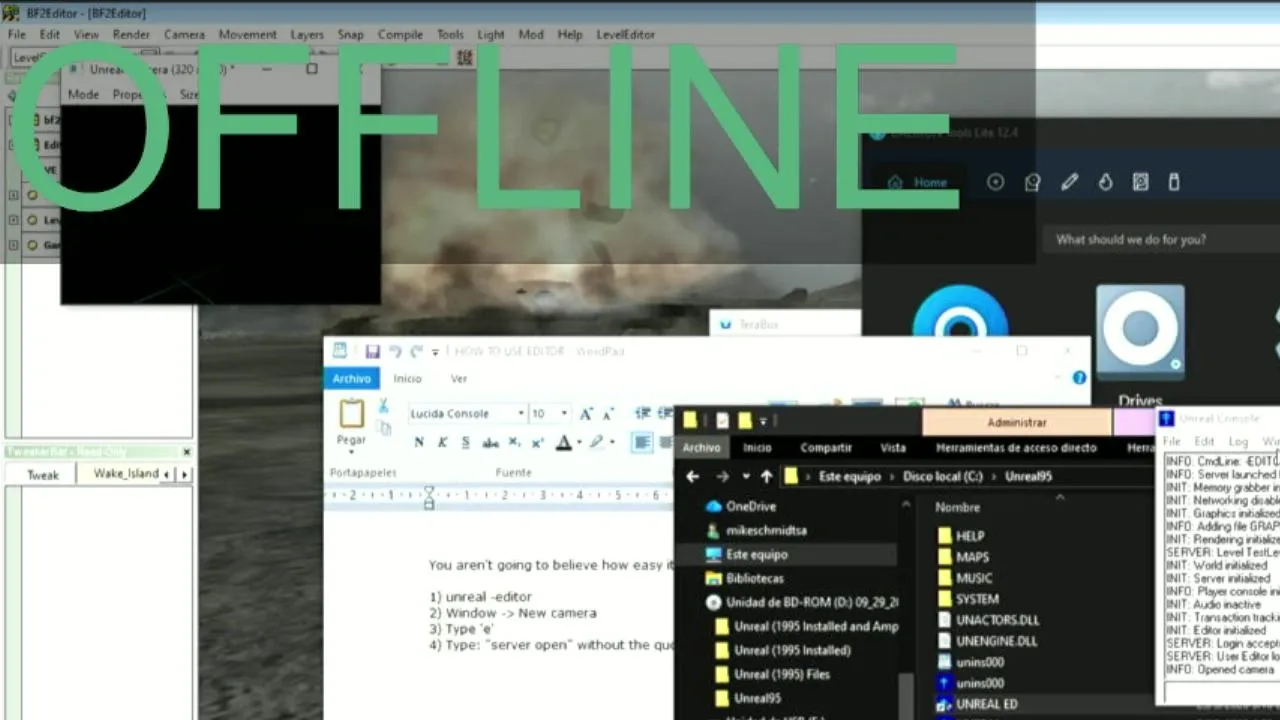The image size is (1280, 720).
Task: Select OneDrive in the Explorer sidebar
Action: coord(751,507)
